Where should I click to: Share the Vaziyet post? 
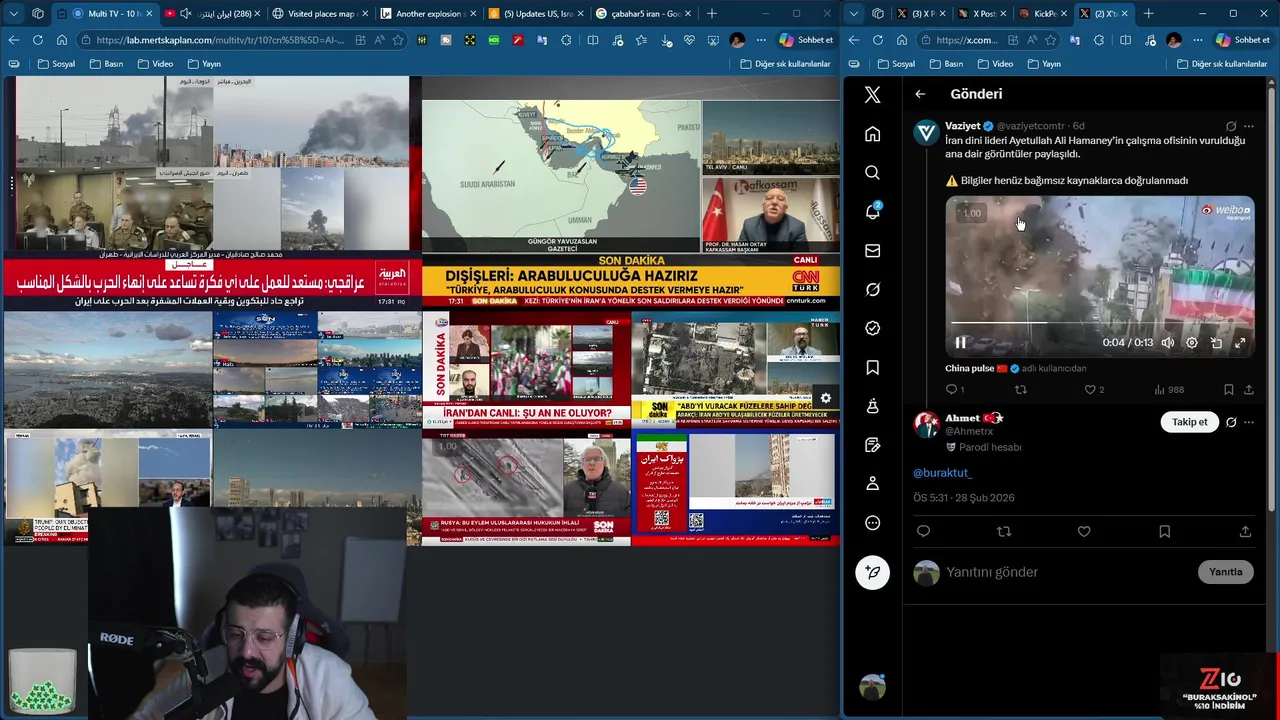click(1248, 389)
